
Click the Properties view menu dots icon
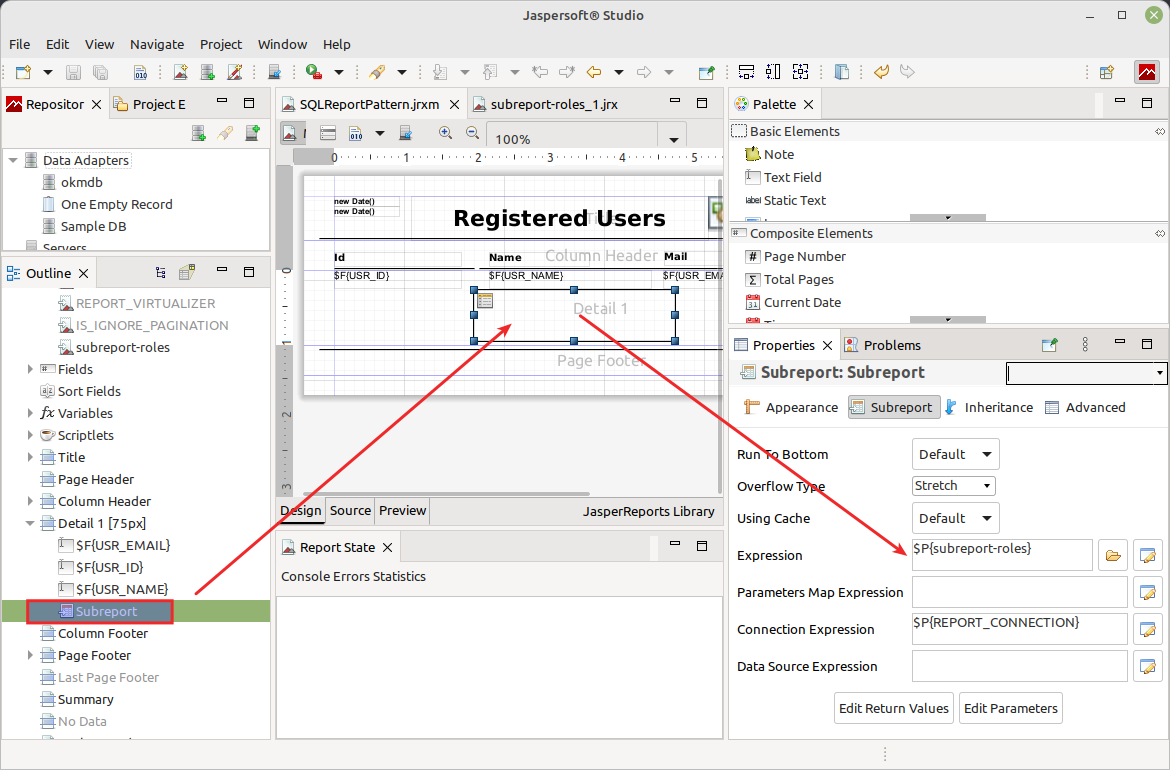click(1085, 345)
